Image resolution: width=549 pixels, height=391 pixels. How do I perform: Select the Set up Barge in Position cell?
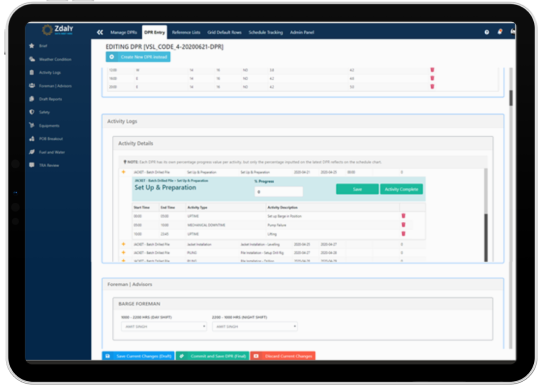[285, 216]
